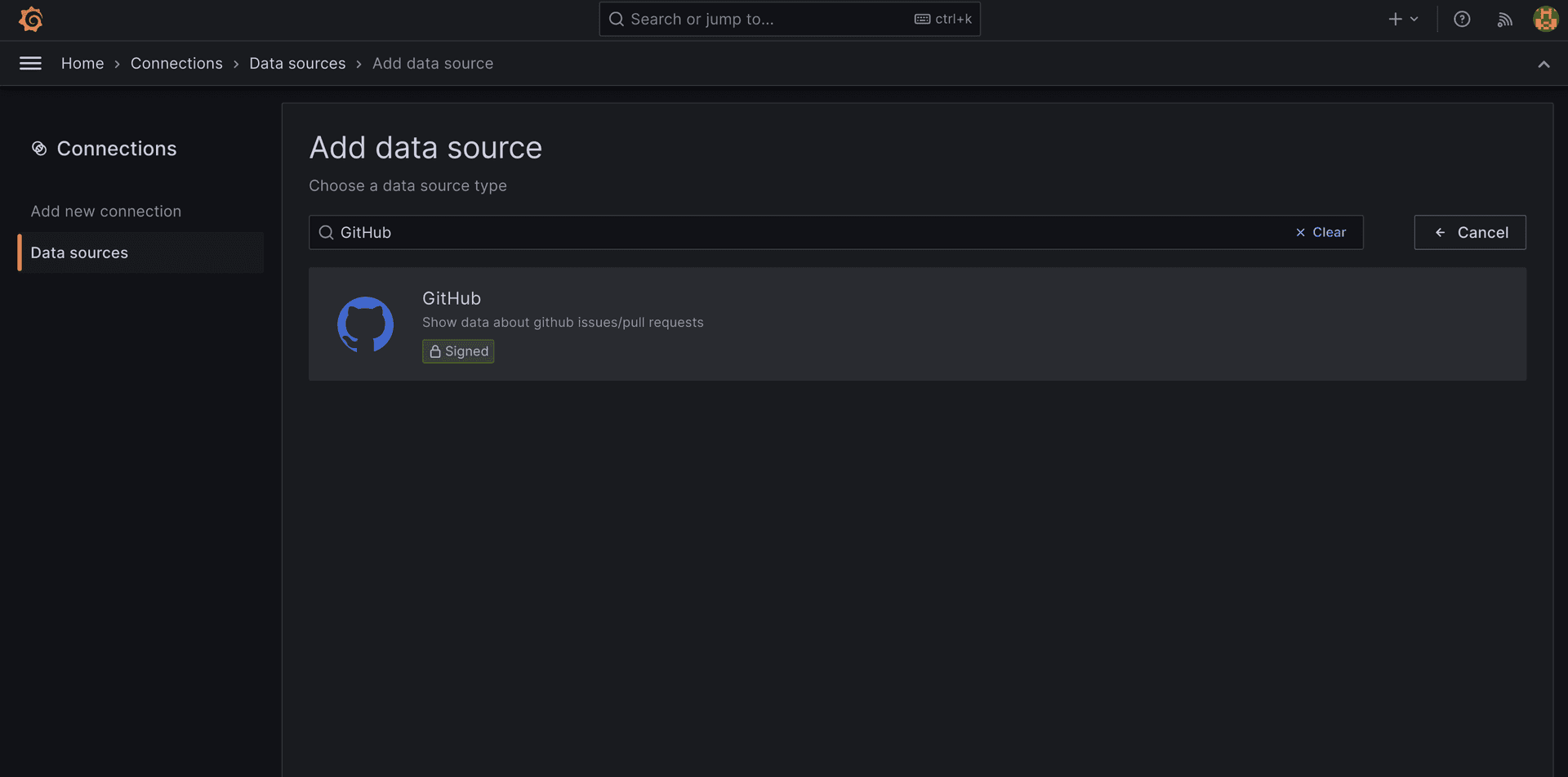Click the Help question mark icon
This screenshot has height=777, width=1568.
click(1462, 19)
